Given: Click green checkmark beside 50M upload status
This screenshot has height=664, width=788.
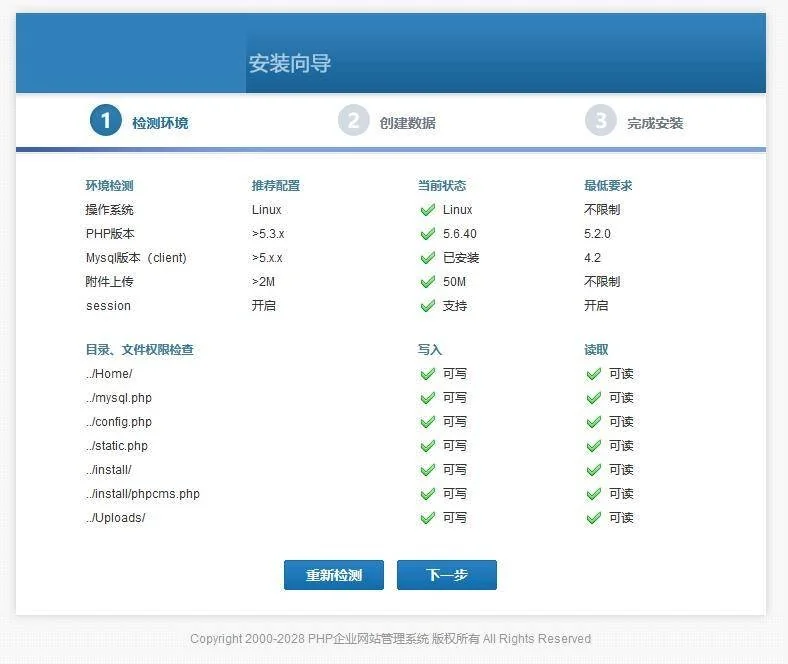Looking at the screenshot, I should click(x=428, y=282).
